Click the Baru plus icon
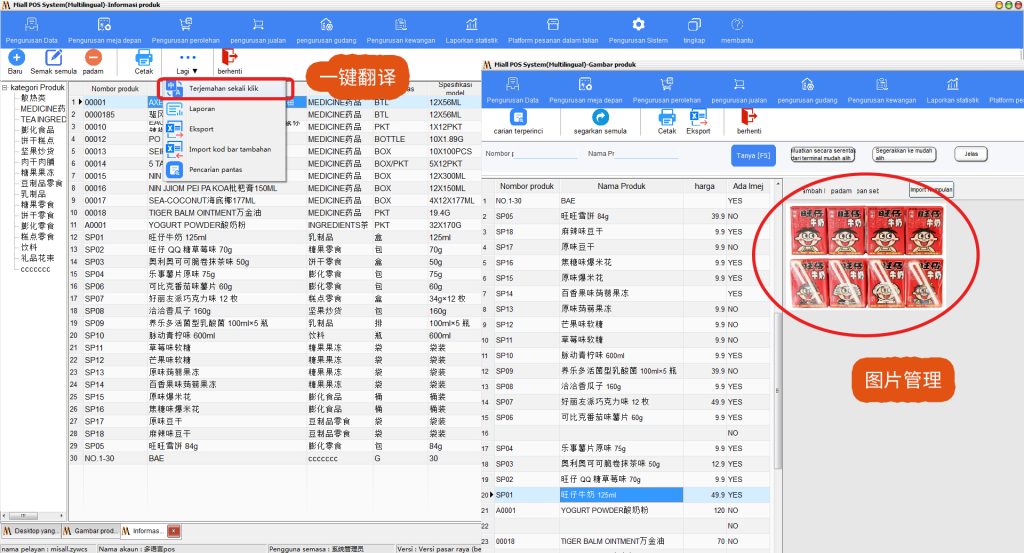1024x553 pixels. point(16,57)
